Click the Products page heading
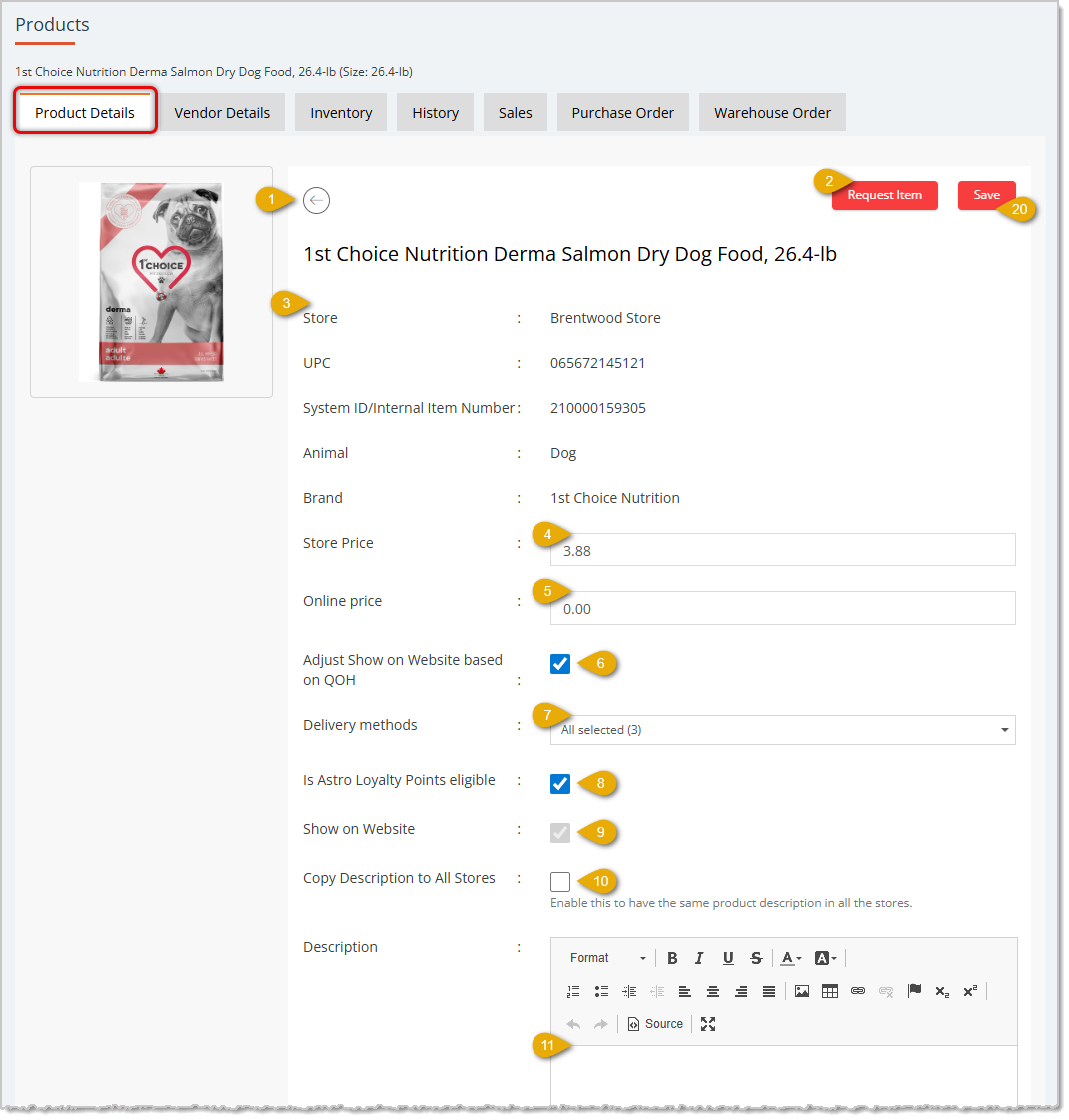The height and width of the screenshot is (1120, 1069). [52, 25]
